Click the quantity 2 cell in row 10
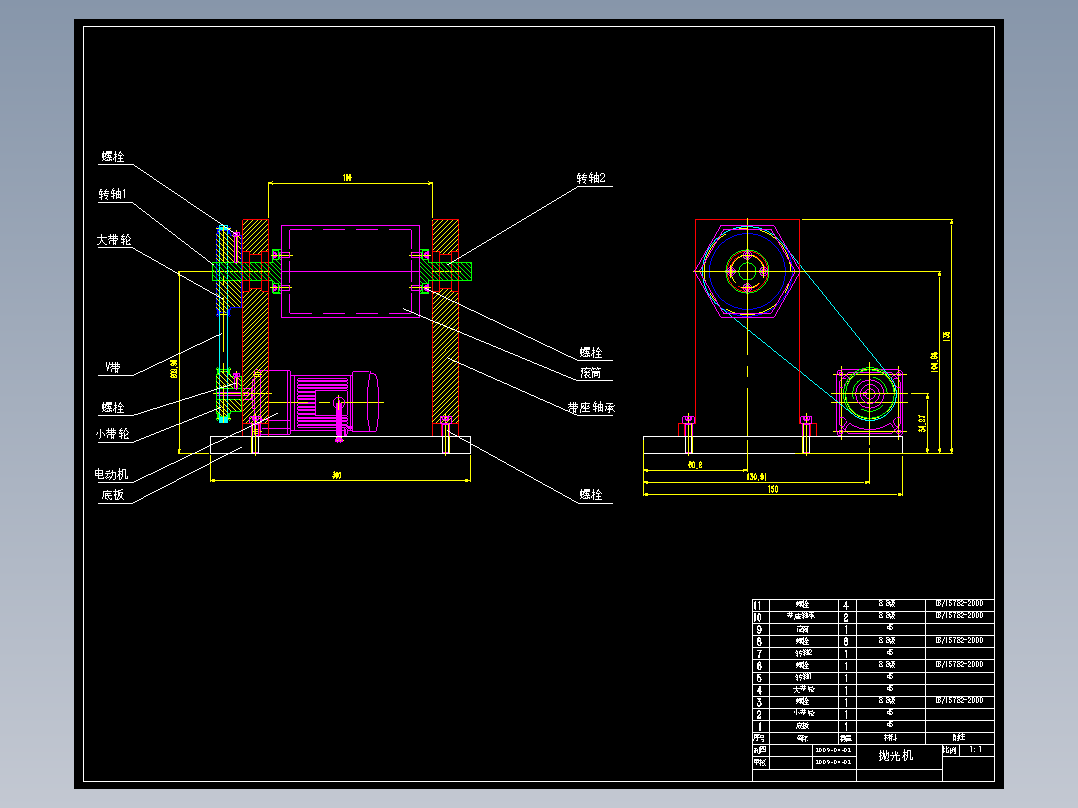 [846, 618]
